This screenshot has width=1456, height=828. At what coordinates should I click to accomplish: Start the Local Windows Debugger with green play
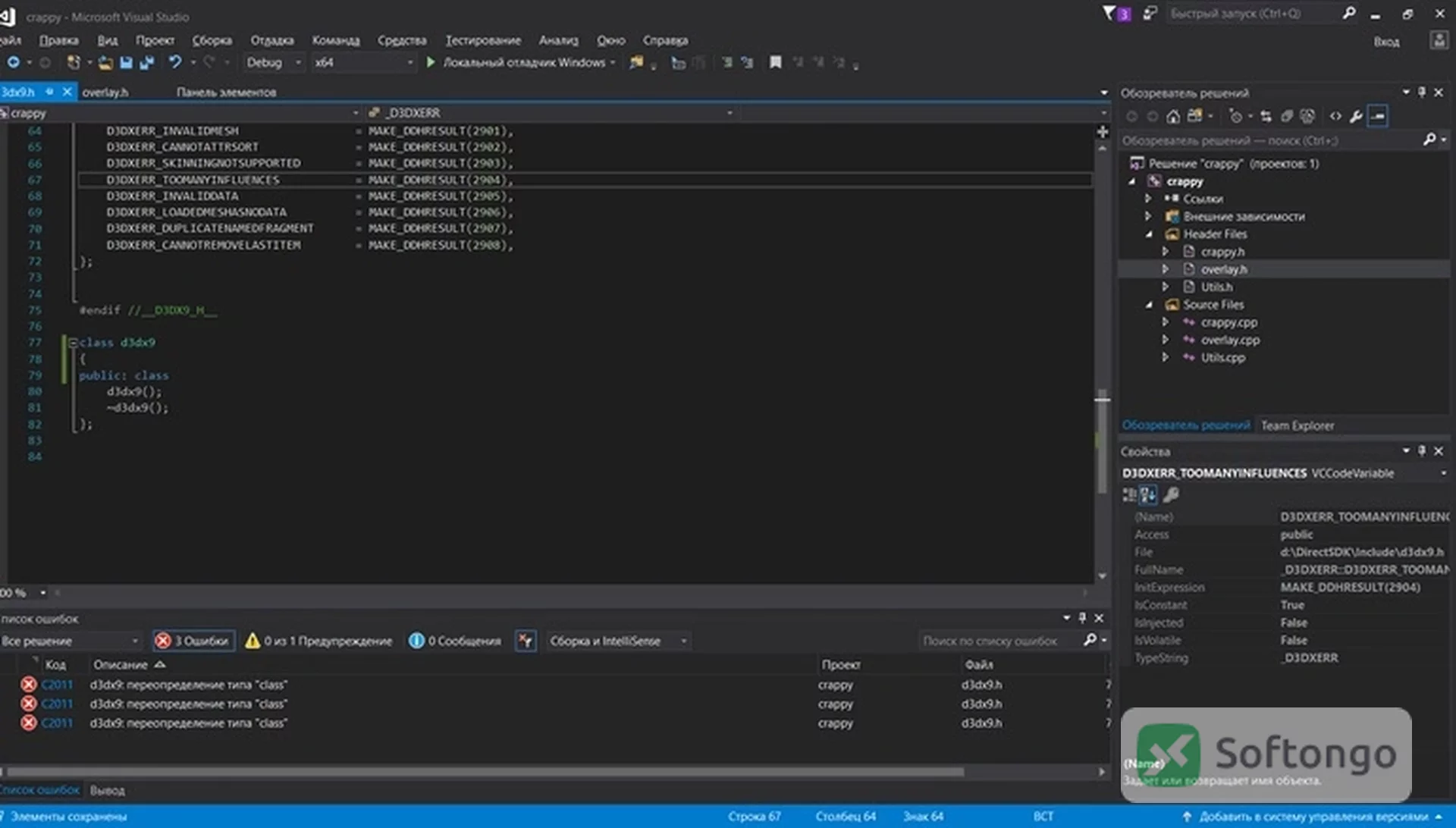coord(430,62)
